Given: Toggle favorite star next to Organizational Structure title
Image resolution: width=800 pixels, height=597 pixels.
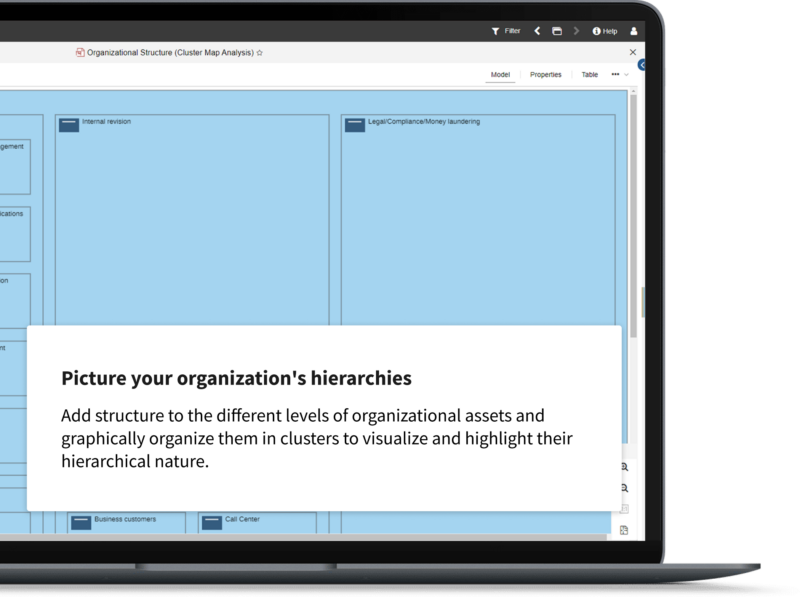Looking at the screenshot, I should (x=260, y=52).
